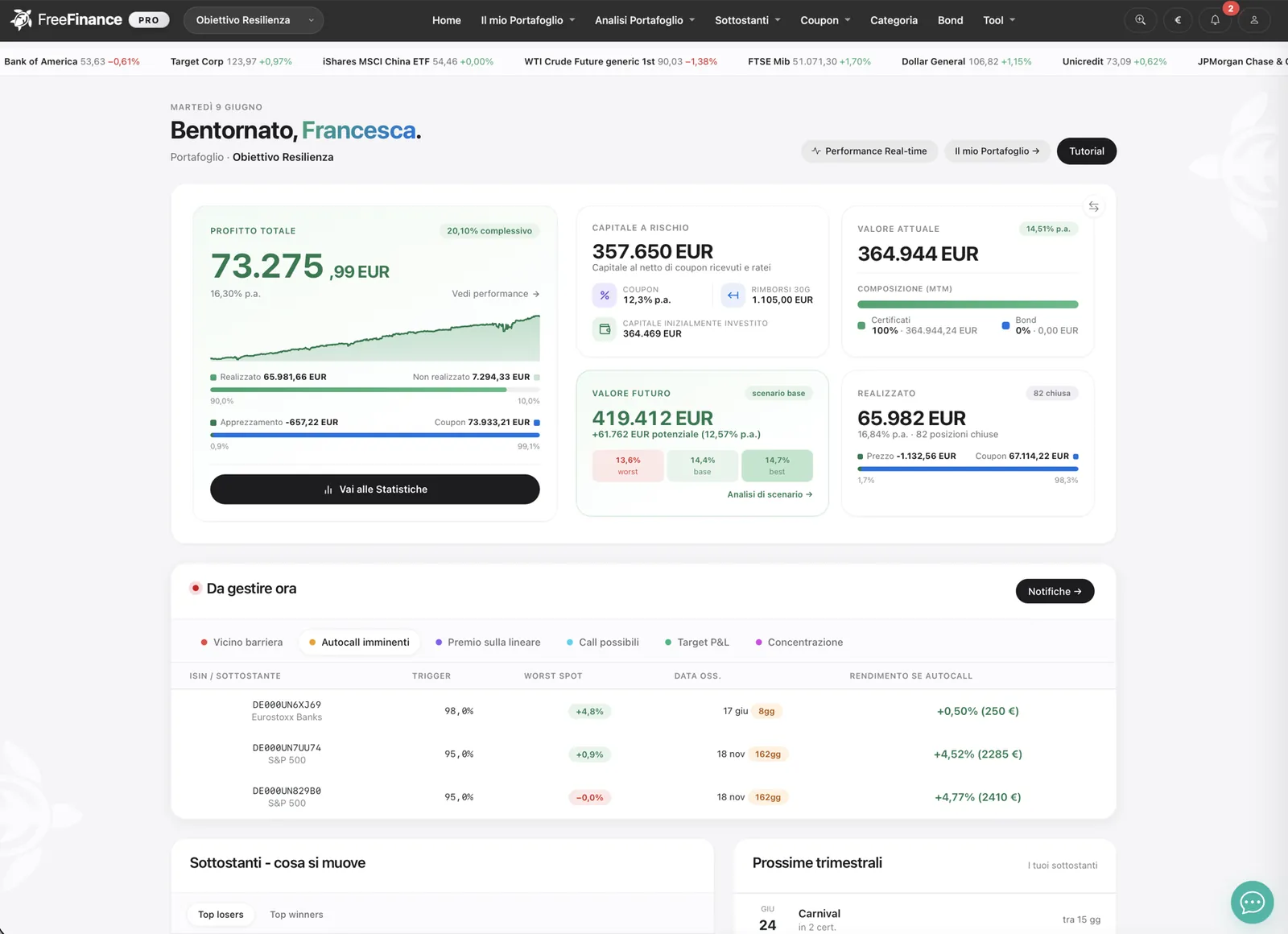Click Performance Real-time button
Screen dimensions: 1288x934
pyautogui.click(x=869, y=151)
